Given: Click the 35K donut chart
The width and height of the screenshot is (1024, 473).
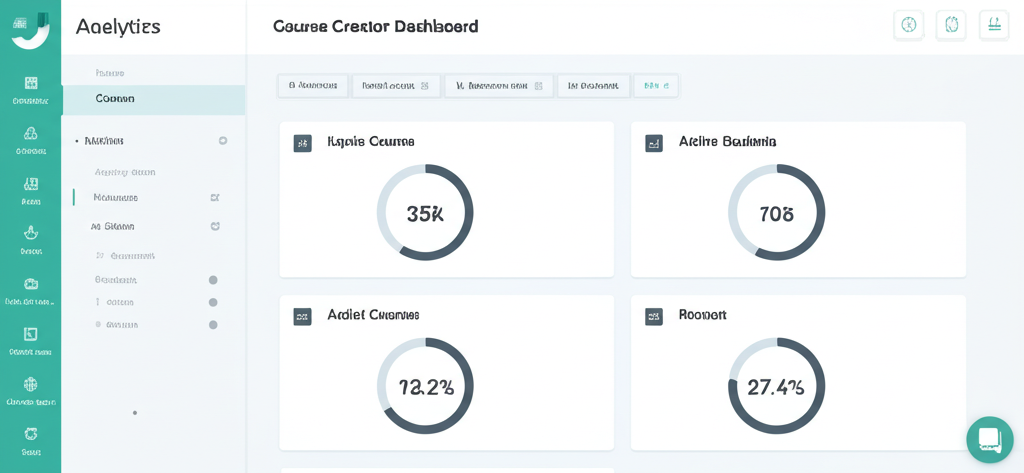Looking at the screenshot, I should click(425, 213).
